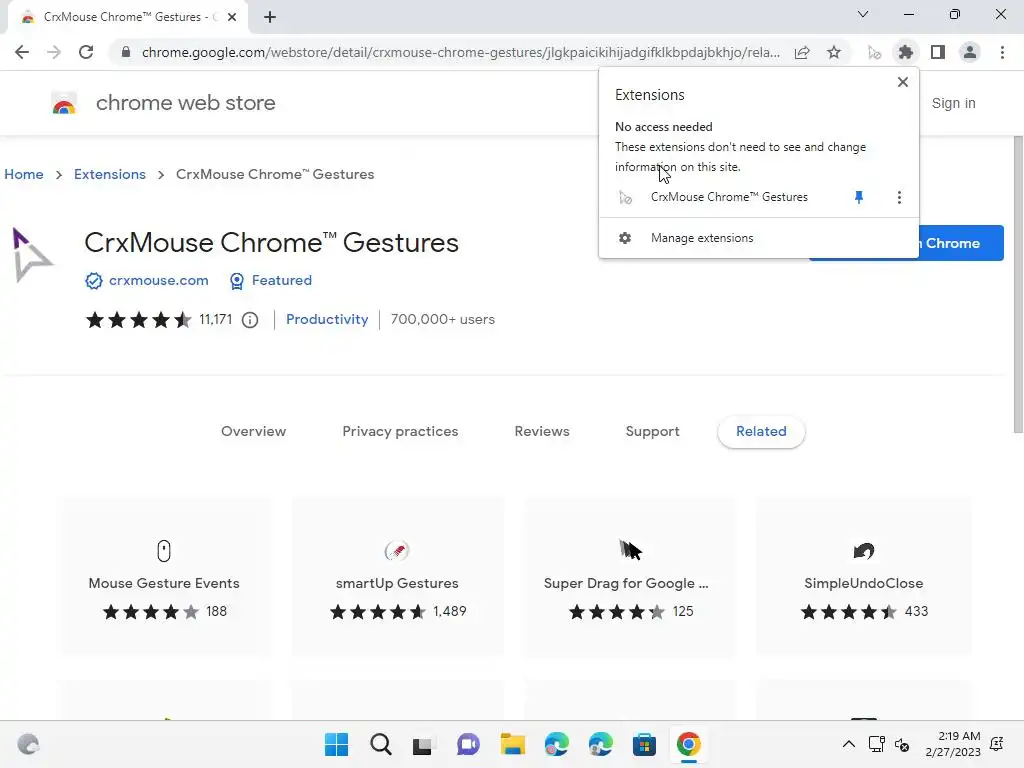Open Task View on the taskbar

coord(423,744)
